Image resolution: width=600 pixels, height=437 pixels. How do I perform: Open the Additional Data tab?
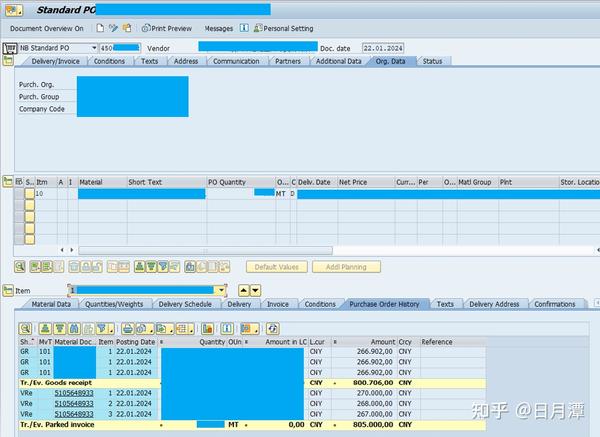point(338,61)
